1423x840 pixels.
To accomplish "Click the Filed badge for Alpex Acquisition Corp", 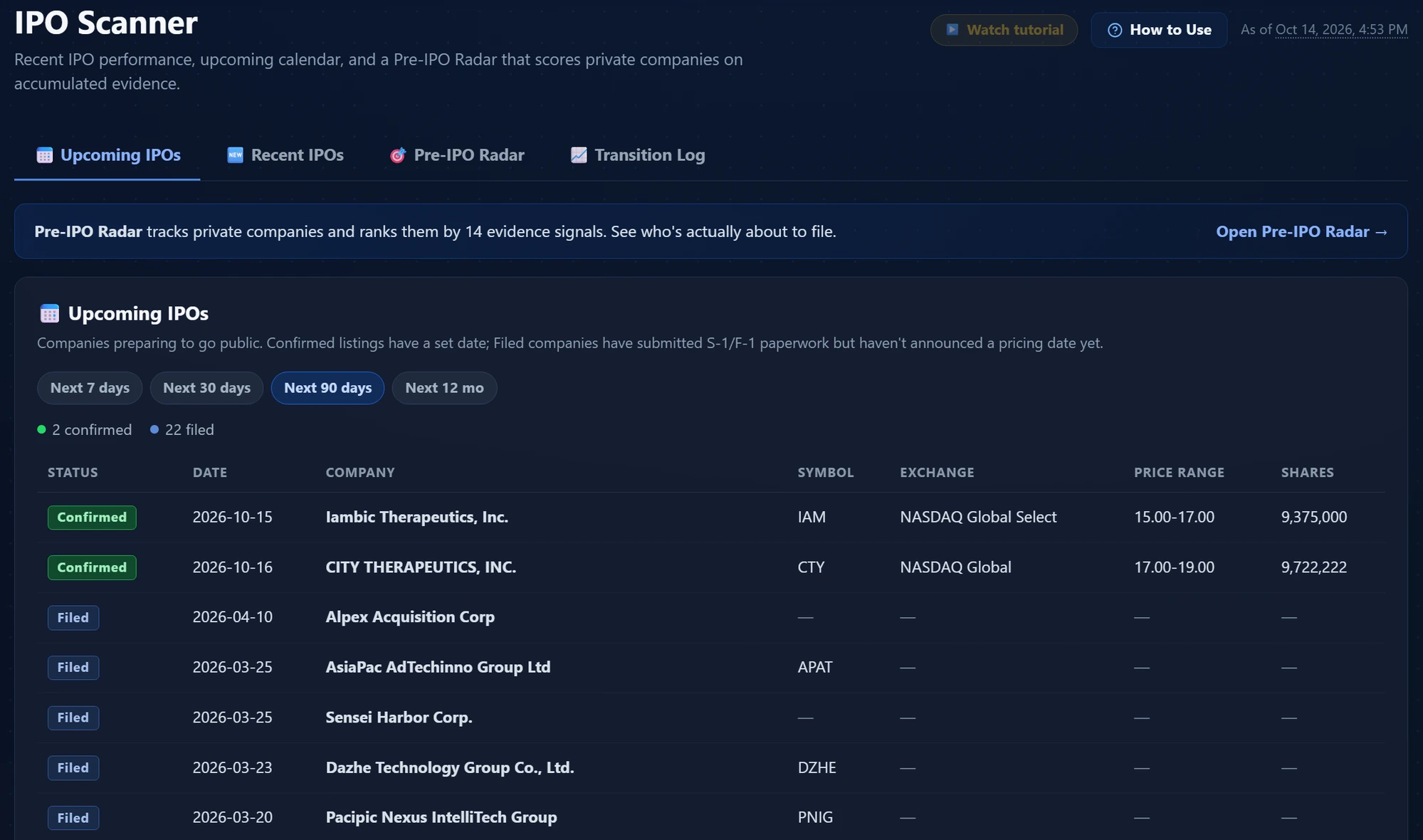I will tap(73, 618).
